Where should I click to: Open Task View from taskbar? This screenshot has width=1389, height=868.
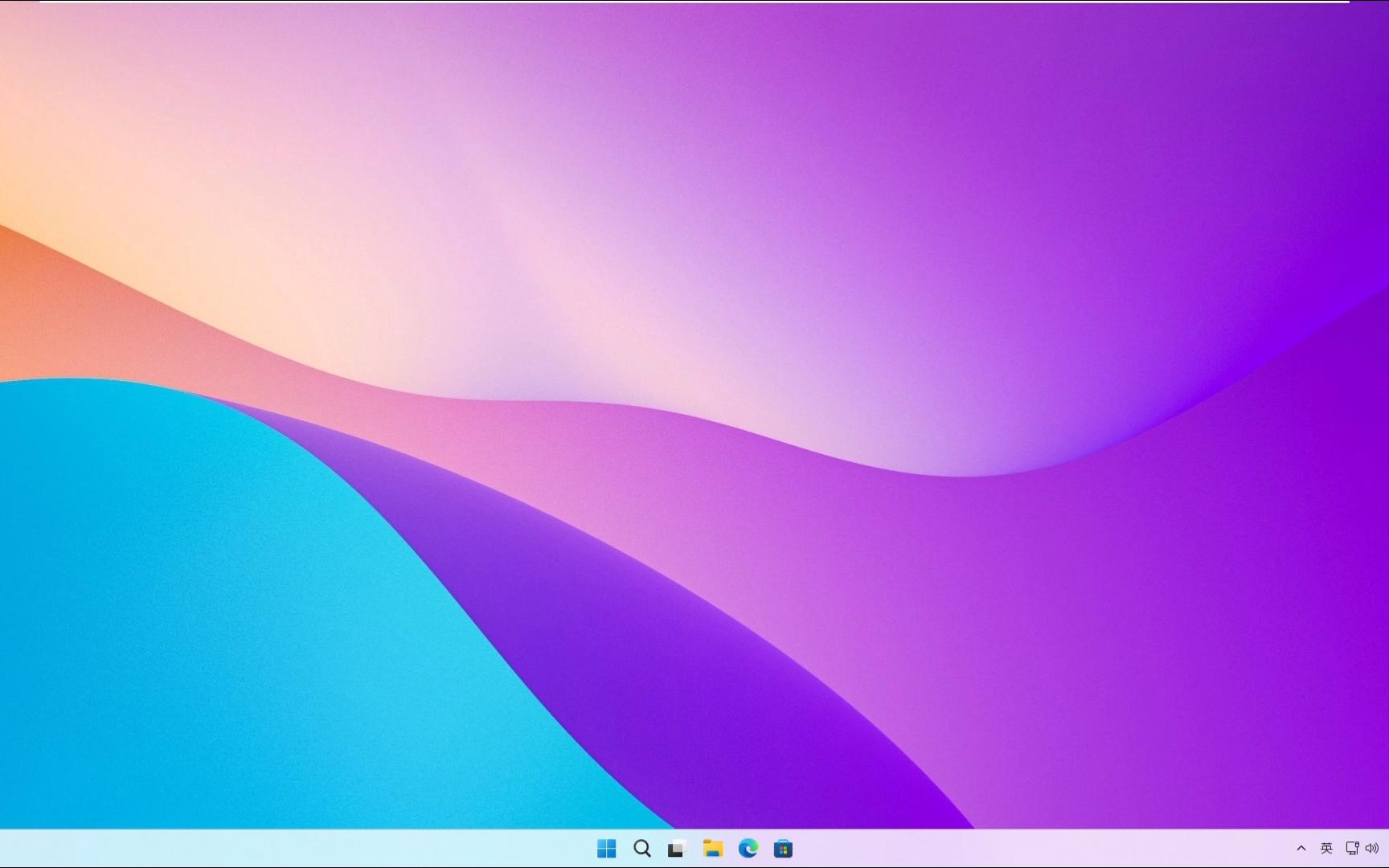click(x=677, y=849)
